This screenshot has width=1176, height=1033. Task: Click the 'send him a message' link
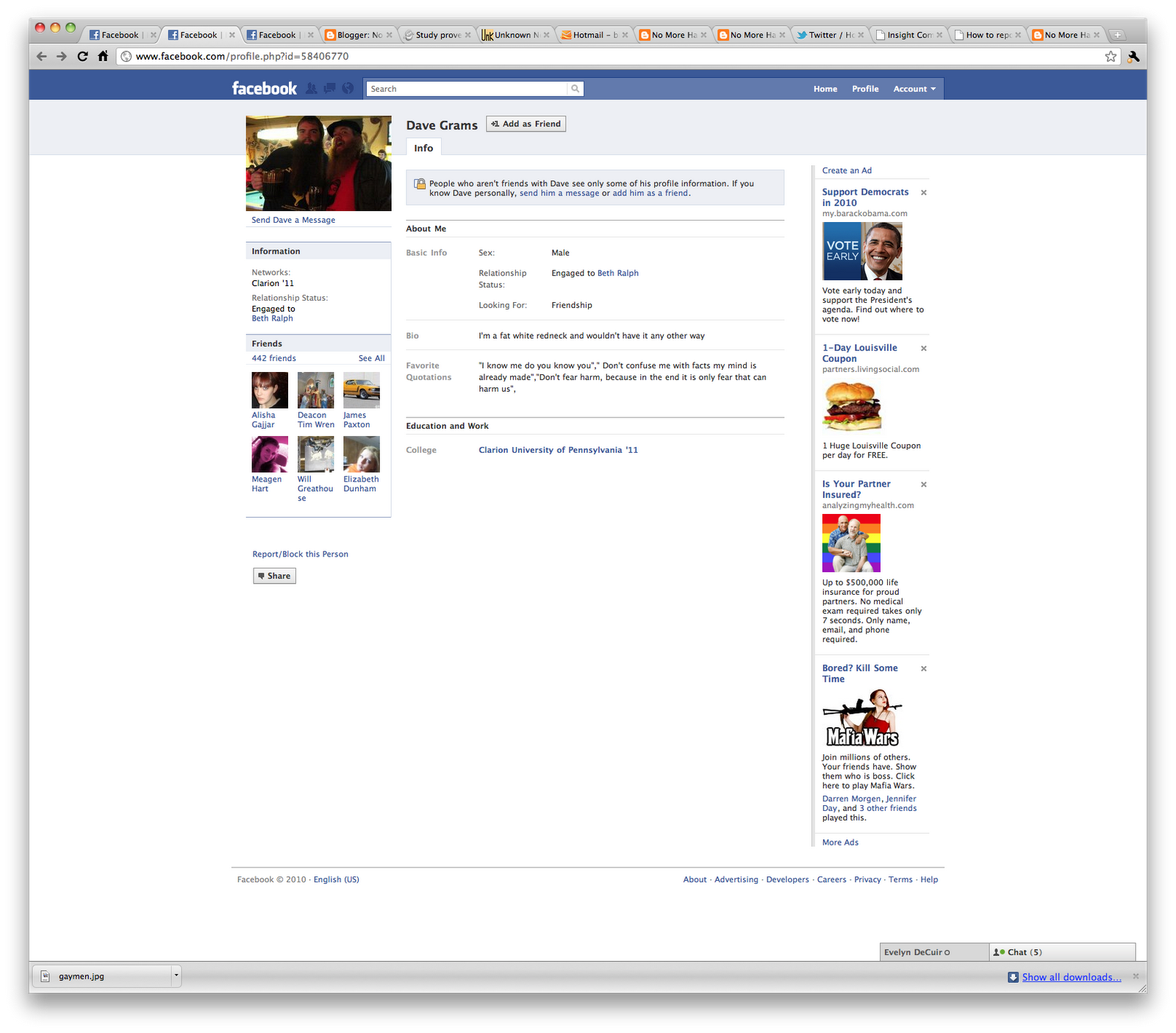pos(559,193)
